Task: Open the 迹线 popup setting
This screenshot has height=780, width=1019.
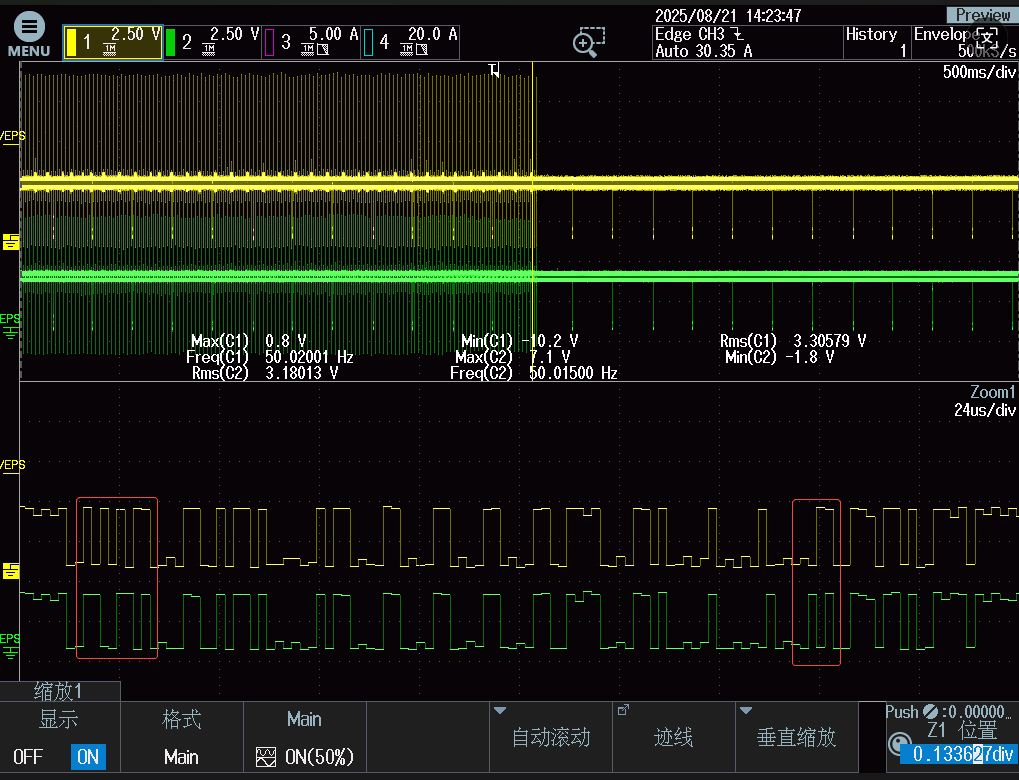Action: [673, 737]
